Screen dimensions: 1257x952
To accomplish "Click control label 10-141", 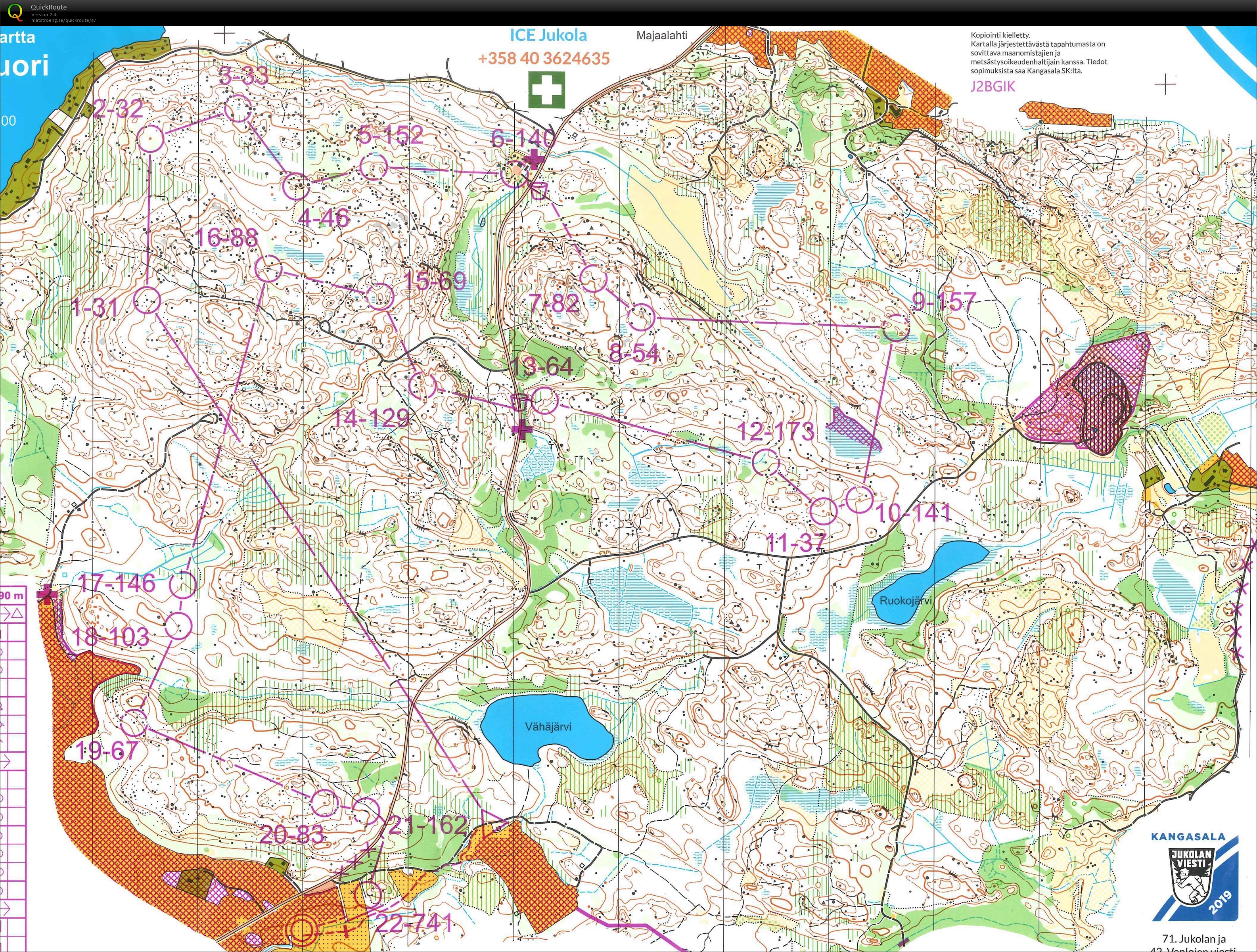I will pyautogui.click(x=914, y=513).
